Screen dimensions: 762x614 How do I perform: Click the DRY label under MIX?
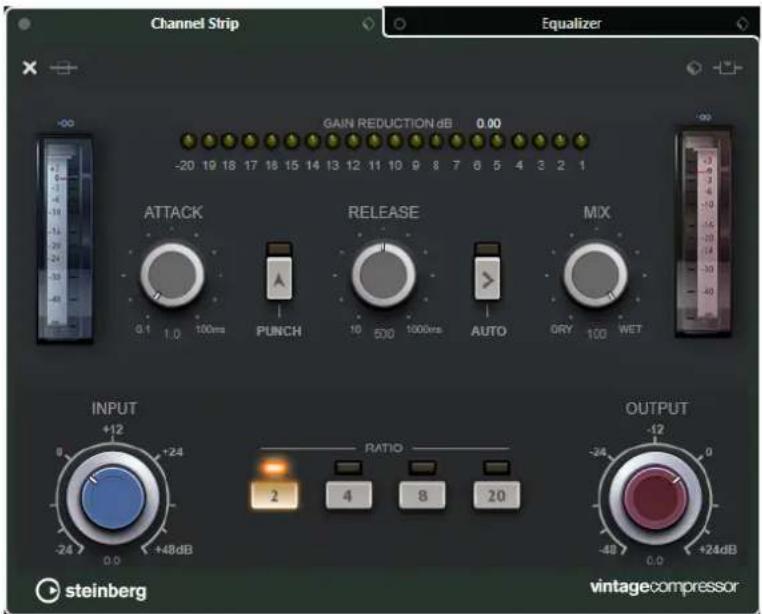561,329
